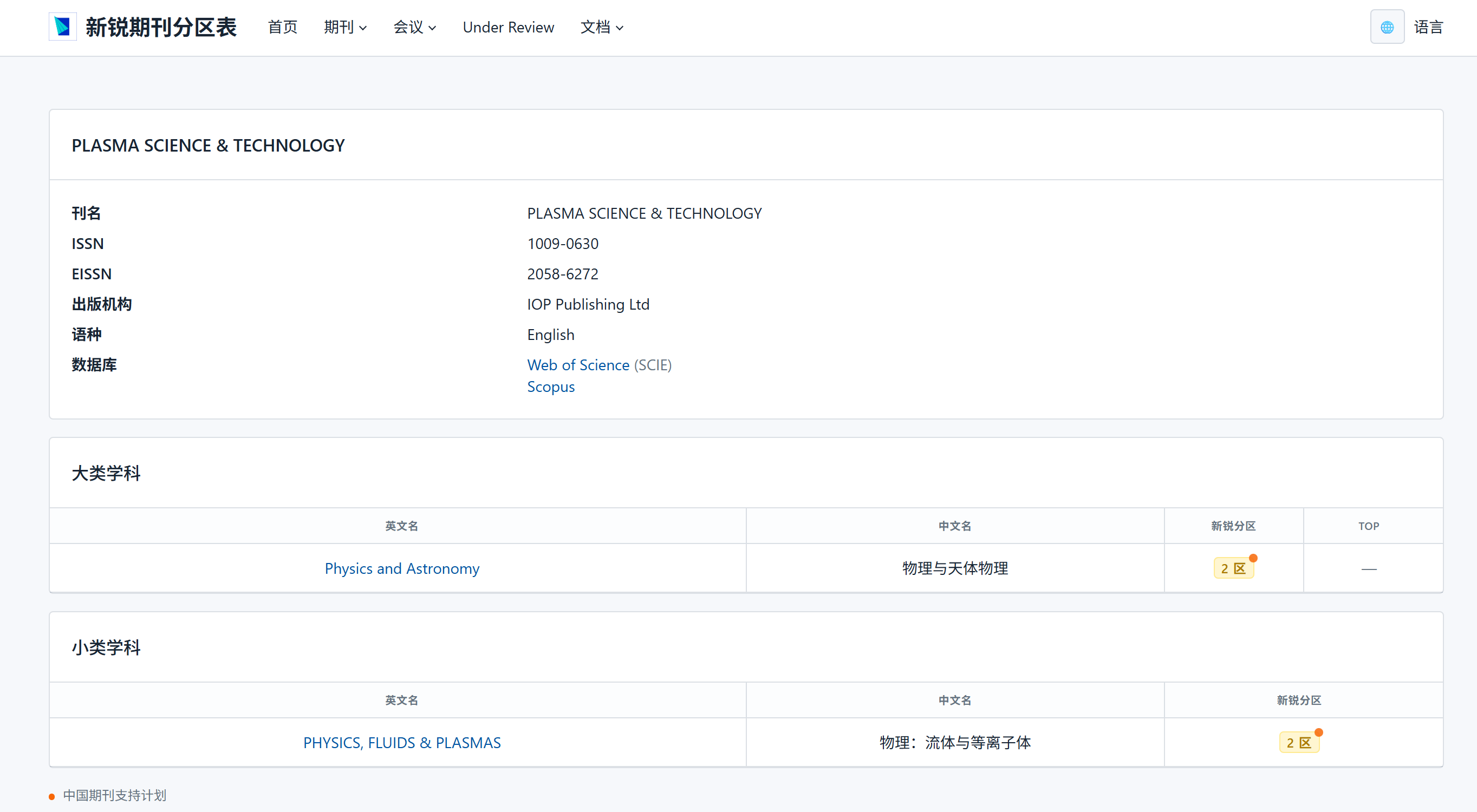Click the 2区 badge in 大类学科 table

point(1233,568)
